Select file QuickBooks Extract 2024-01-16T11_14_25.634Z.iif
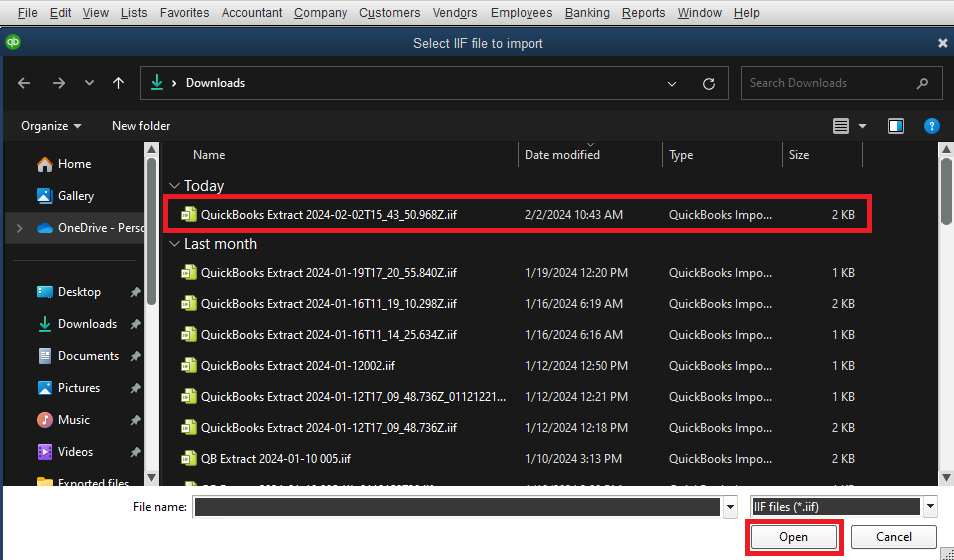 tap(518, 335)
